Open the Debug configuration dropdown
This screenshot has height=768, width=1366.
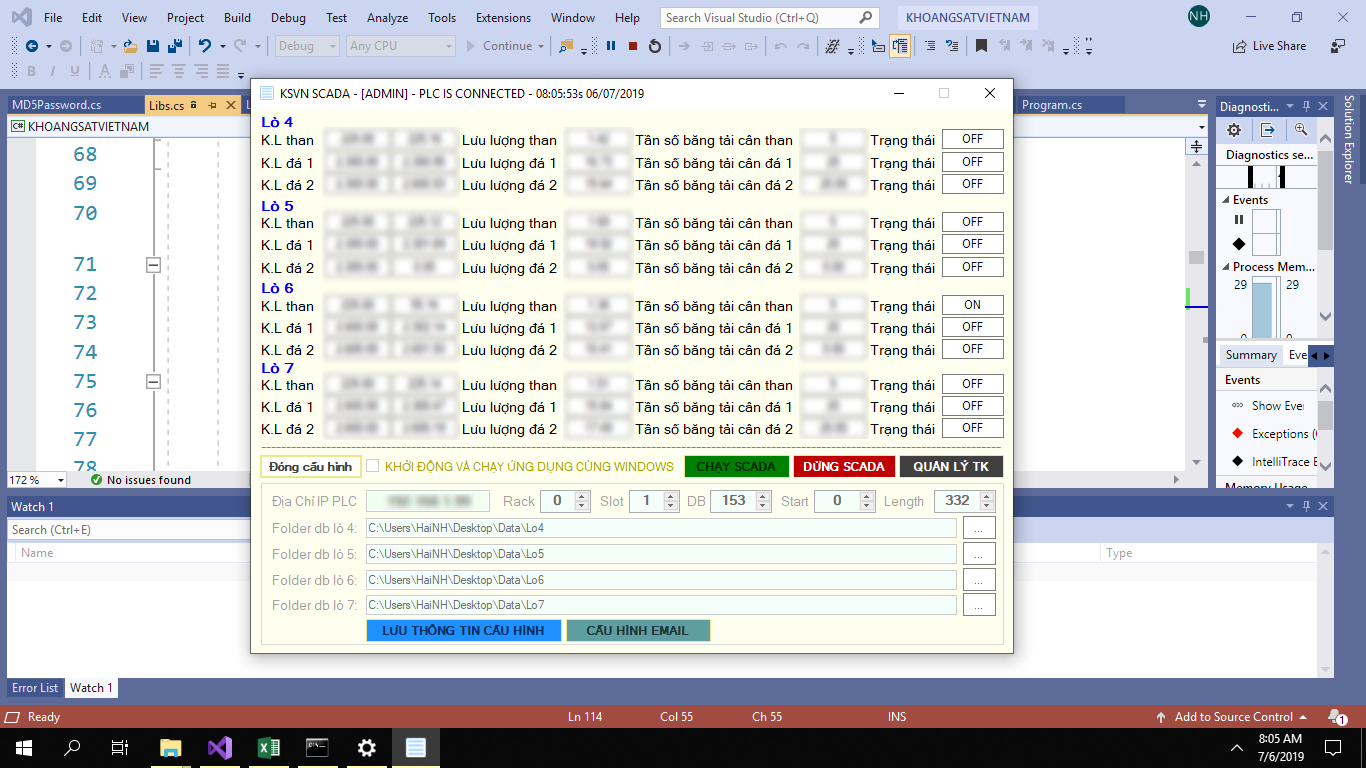(x=306, y=46)
